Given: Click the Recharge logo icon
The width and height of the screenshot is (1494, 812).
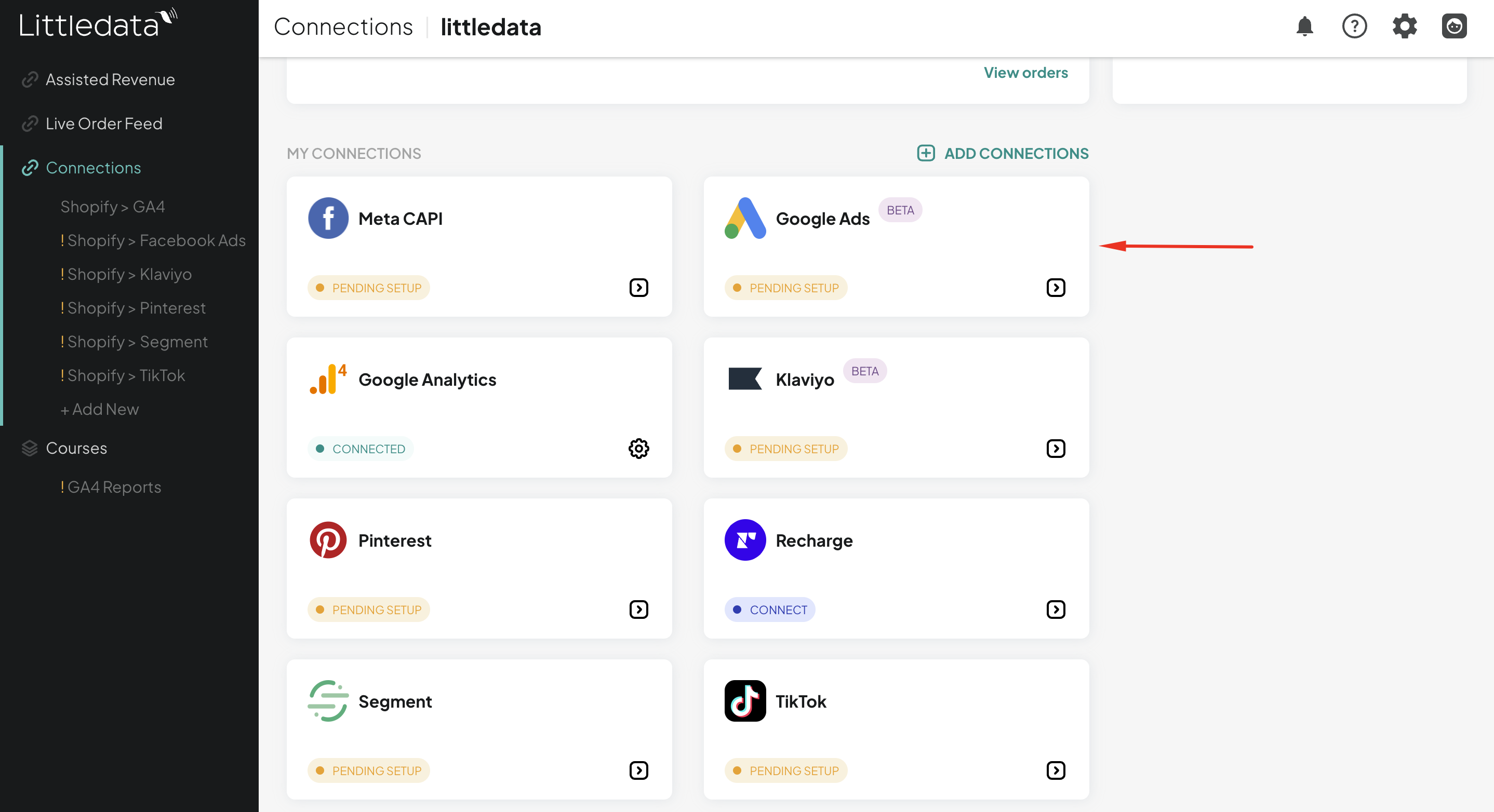Looking at the screenshot, I should (x=745, y=540).
